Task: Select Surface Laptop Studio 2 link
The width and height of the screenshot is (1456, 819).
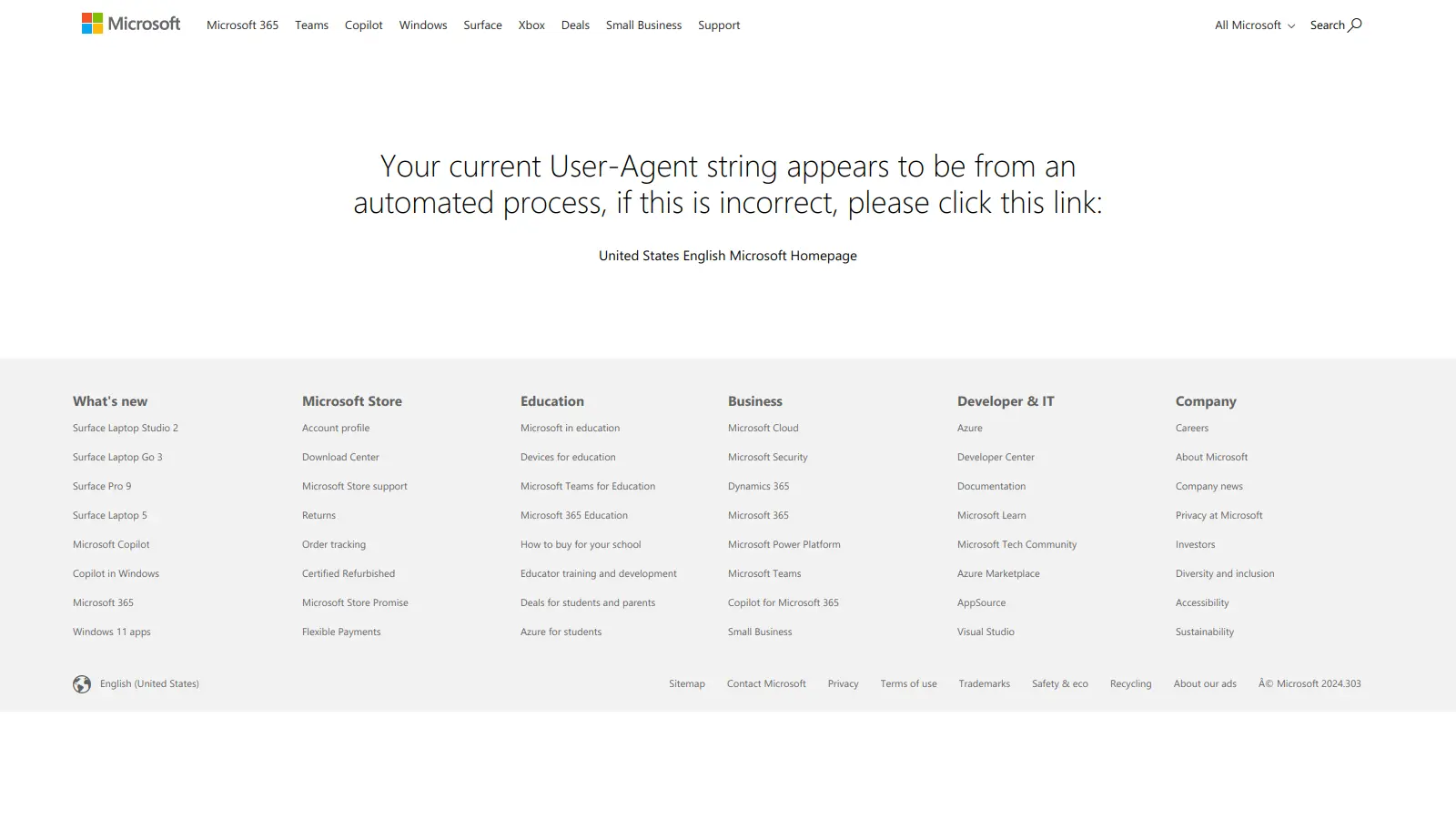Action: 126,428
